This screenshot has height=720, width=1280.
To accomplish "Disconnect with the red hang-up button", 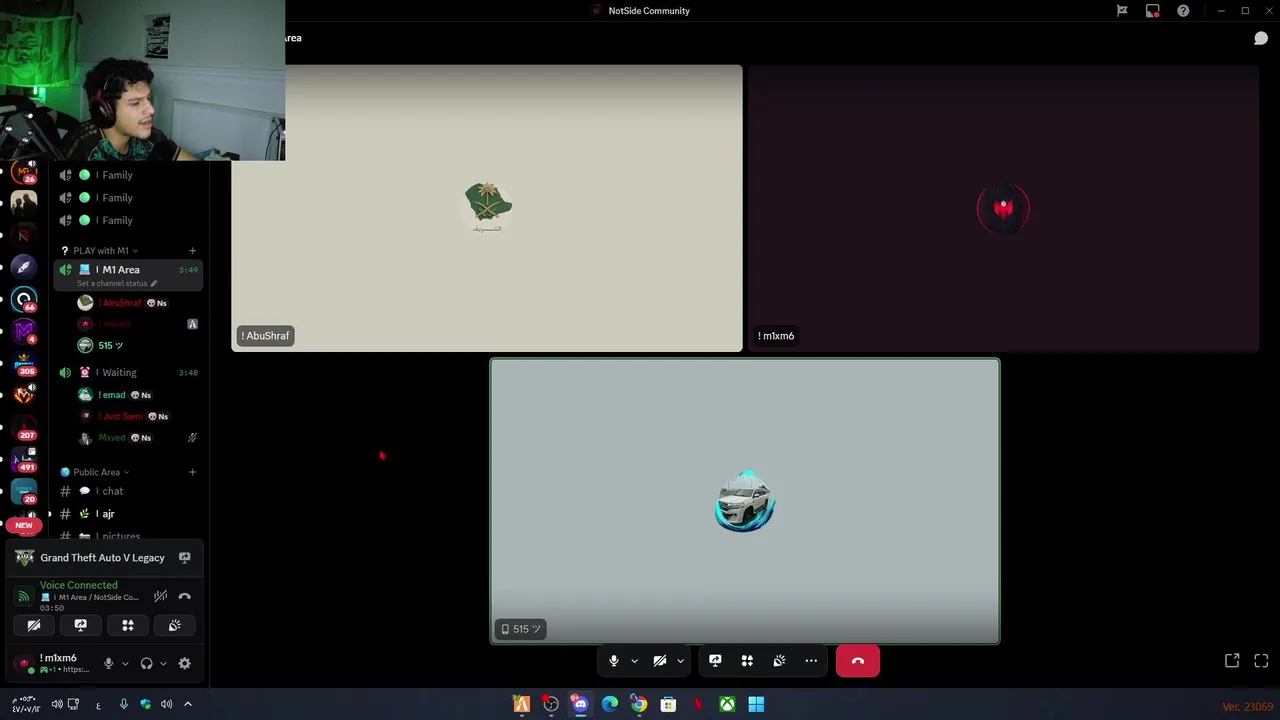I will [858, 661].
